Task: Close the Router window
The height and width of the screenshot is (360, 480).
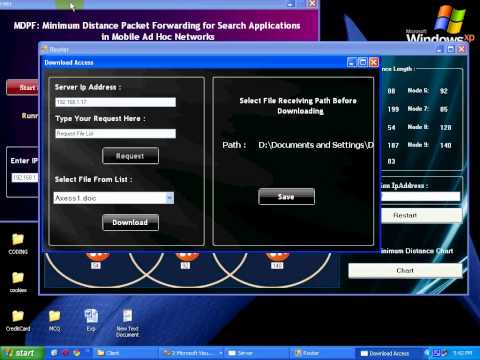Action: click(461, 49)
